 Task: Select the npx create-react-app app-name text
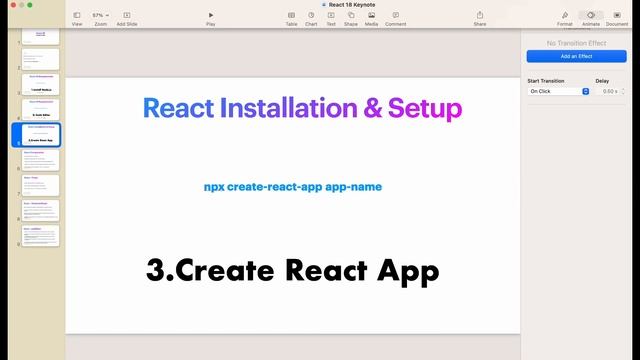click(x=293, y=187)
